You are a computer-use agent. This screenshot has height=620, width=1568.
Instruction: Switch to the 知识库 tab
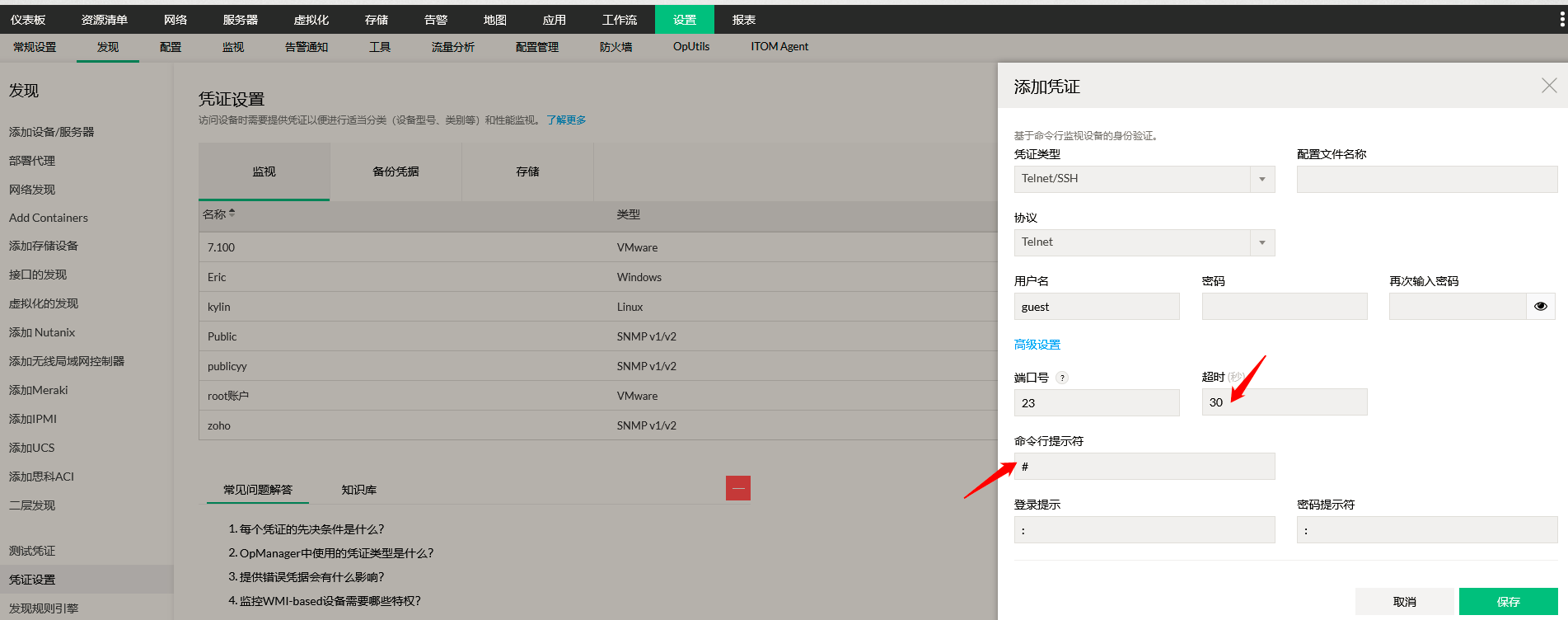point(359,490)
